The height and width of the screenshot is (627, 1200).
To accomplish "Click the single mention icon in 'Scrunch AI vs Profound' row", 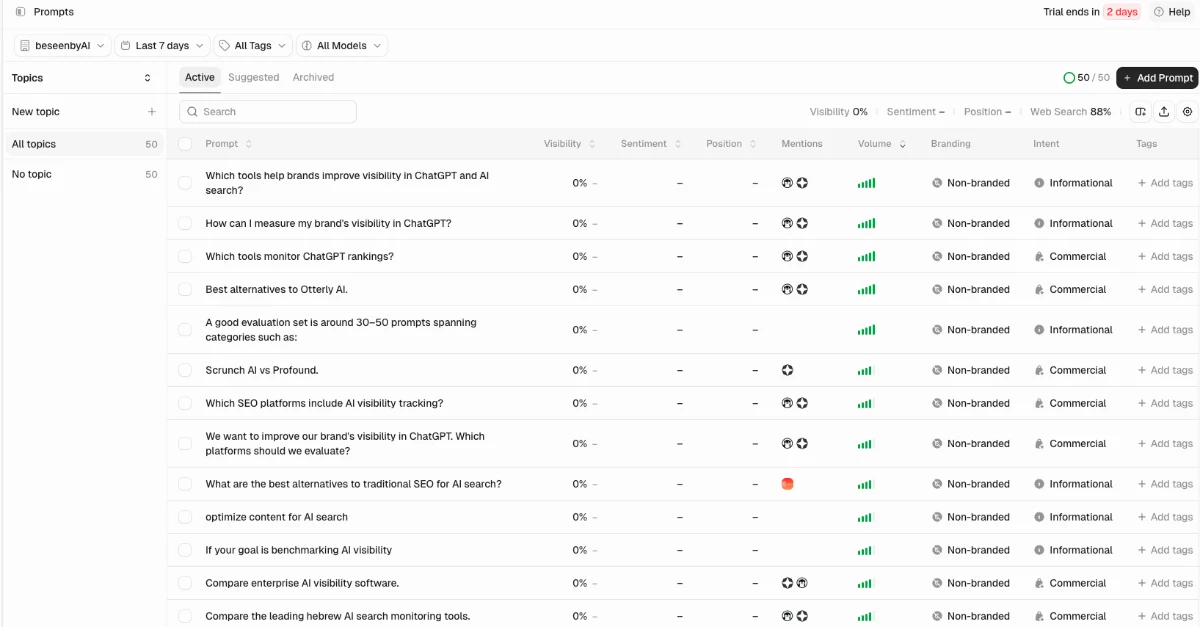I will pos(787,370).
